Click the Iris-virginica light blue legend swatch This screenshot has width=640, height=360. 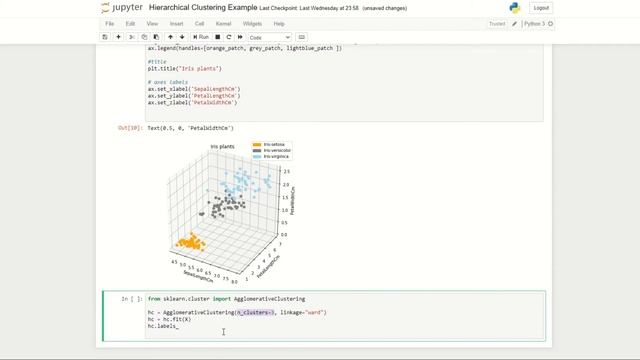257,156
